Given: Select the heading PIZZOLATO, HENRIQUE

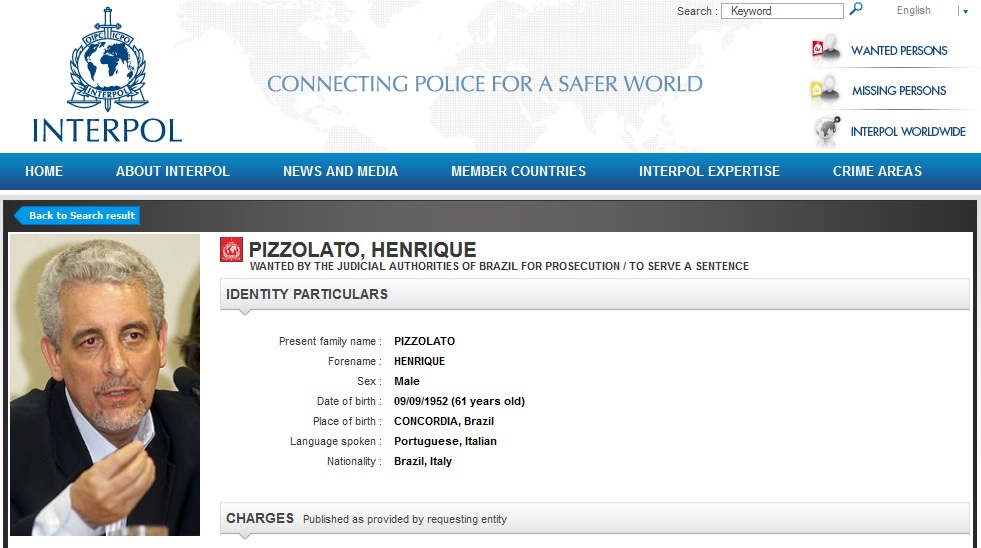Looking at the screenshot, I should click(x=362, y=250).
